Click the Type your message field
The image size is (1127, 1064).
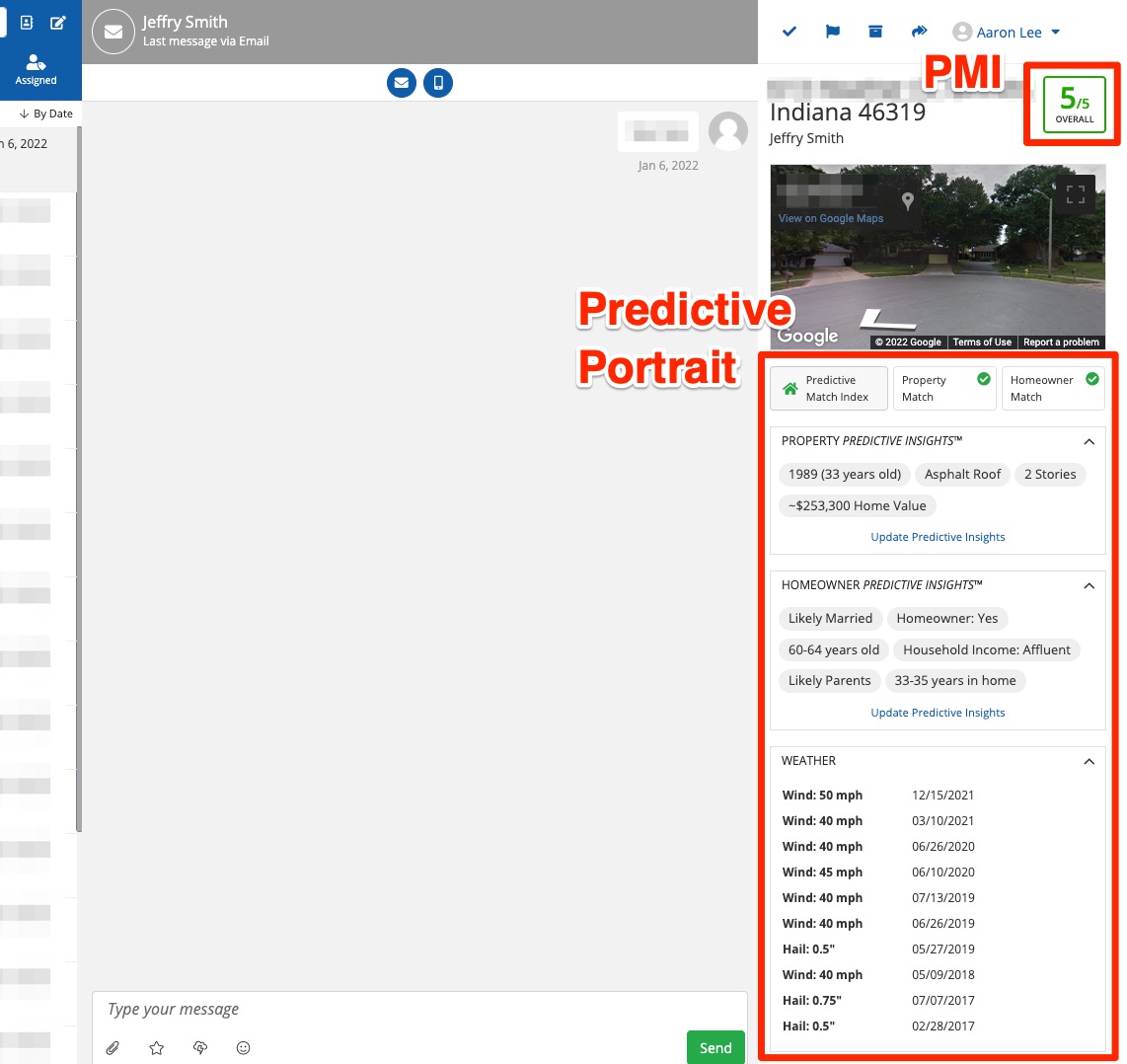[x=419, y=1010]
